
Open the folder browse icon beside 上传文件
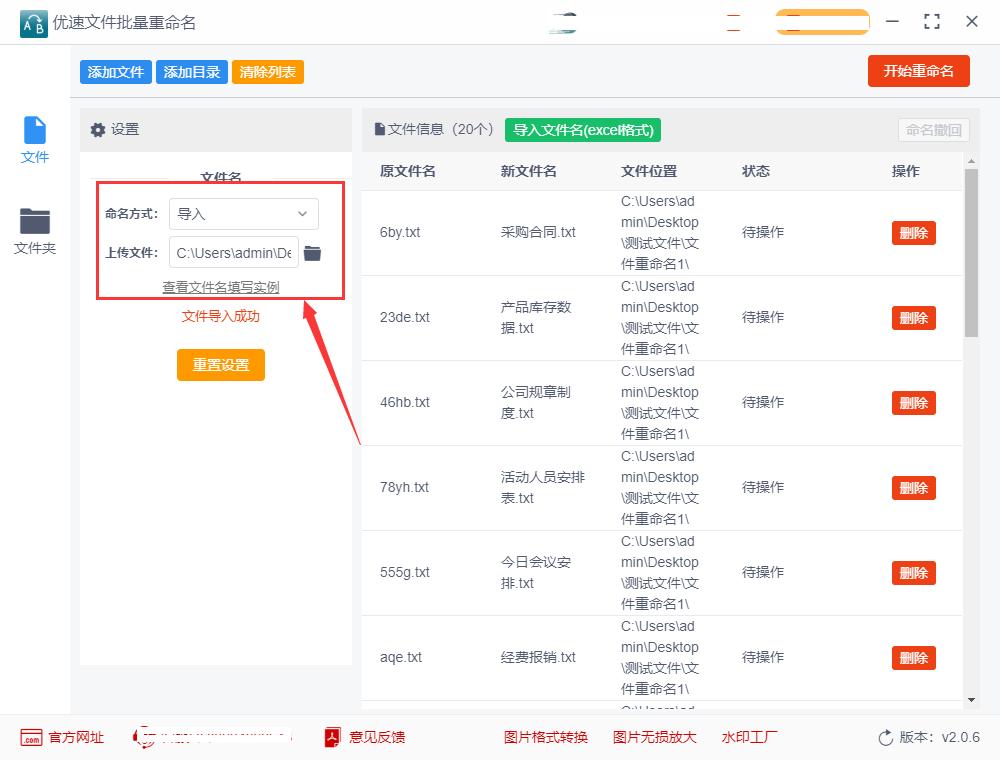pyautogui.click(x=312, y=253)
